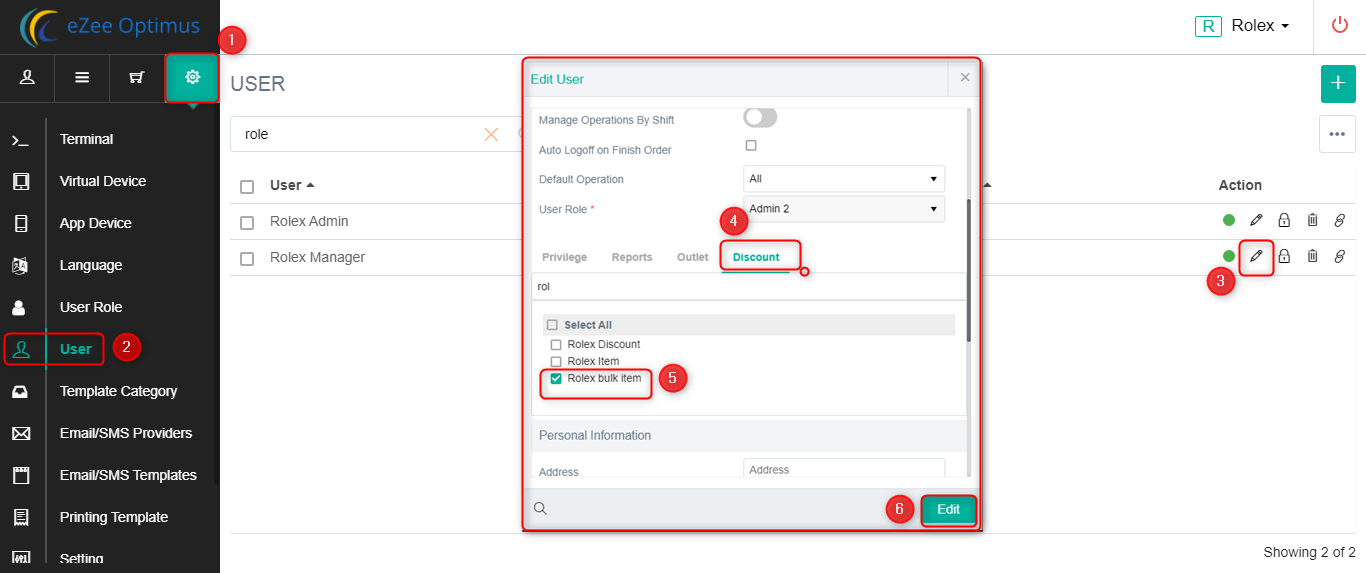The width and height of the screenshot is (1366, 573).
Task: Edit Rolex Admin with pencil icon
Action: click(1257, 220)
